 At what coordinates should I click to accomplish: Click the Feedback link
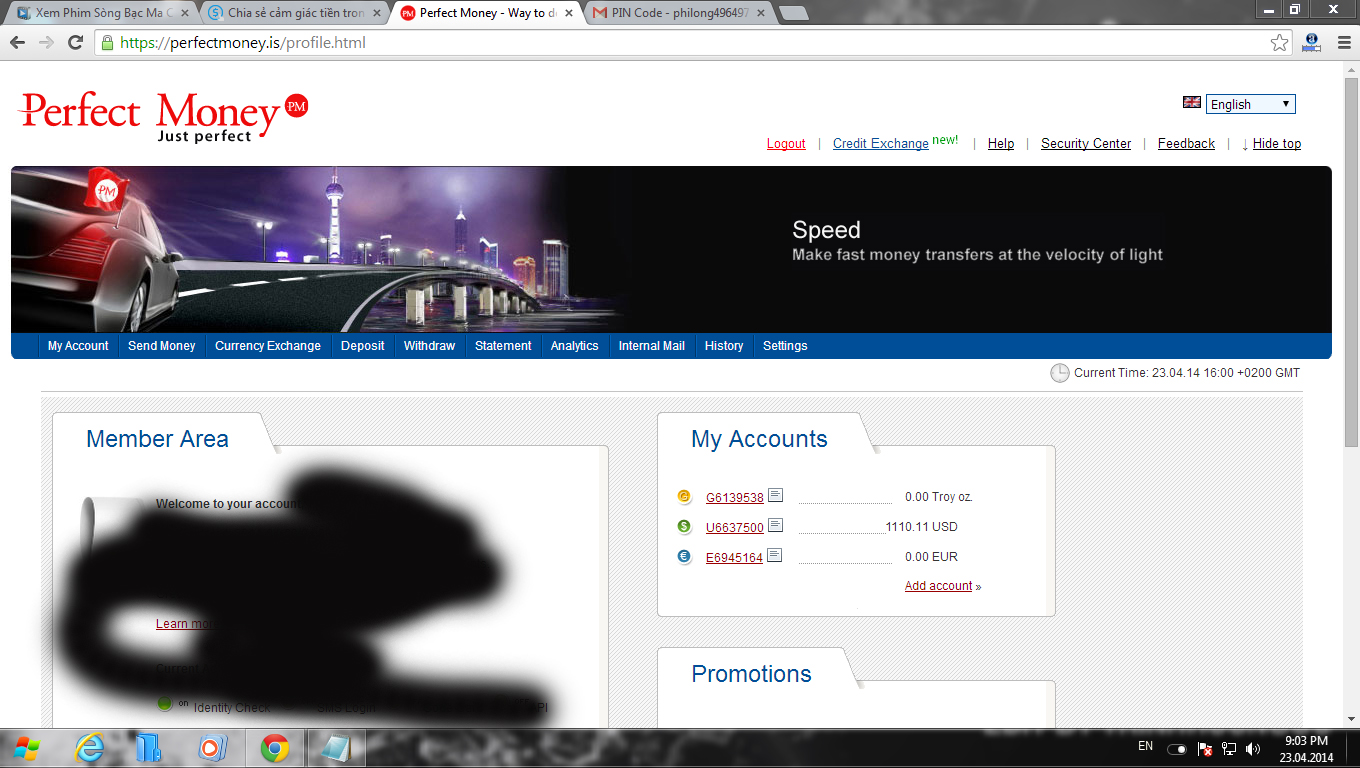click(1186, 144)
